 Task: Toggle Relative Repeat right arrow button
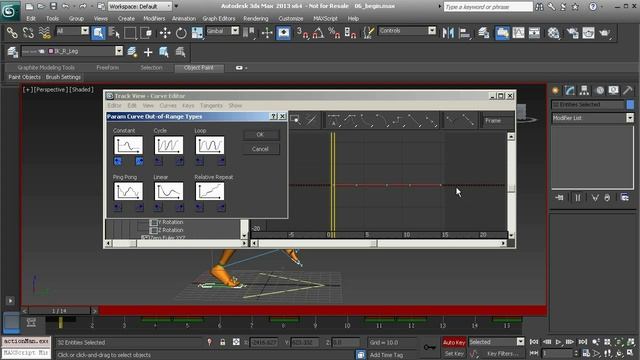coord(221,207)
